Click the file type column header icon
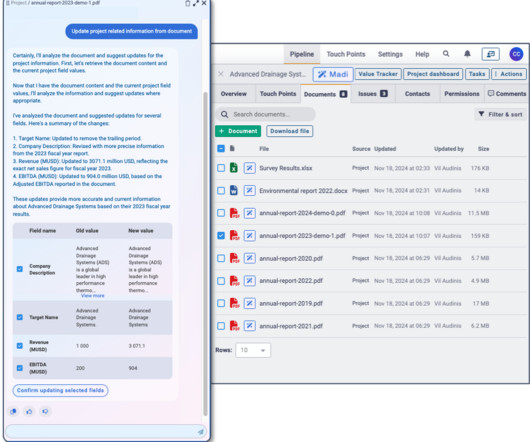Viewport: 530px width, 442px height. tap(232, 148)
